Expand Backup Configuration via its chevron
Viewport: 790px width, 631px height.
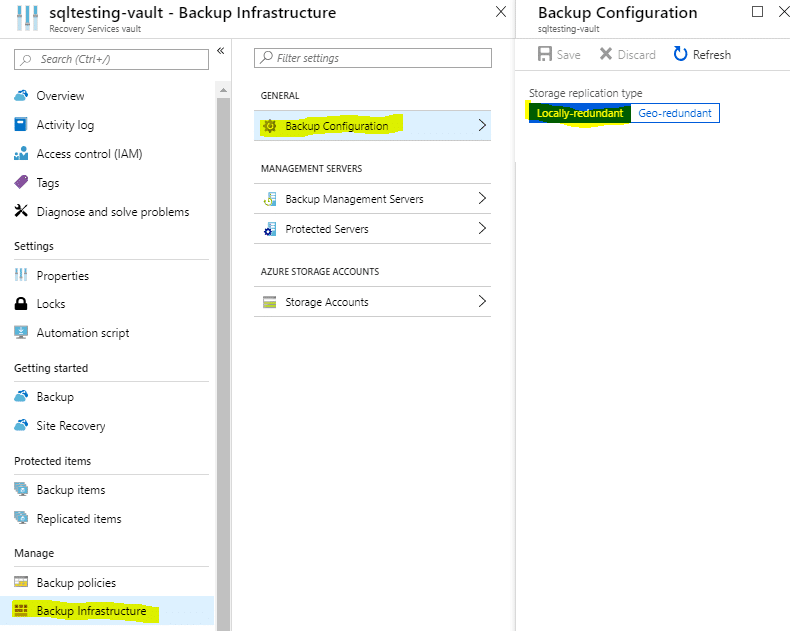click(x=482, y=125)
